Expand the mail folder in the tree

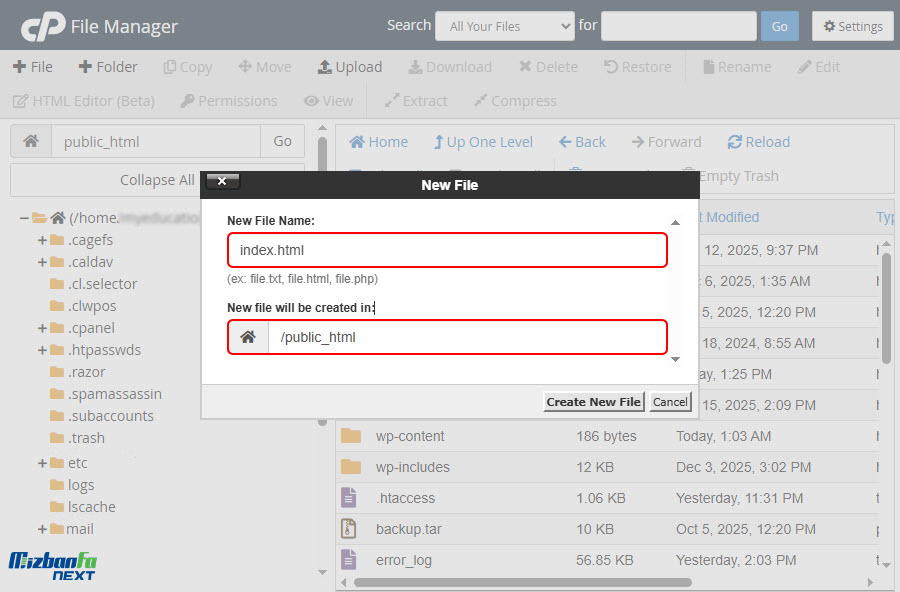click(43, 529)
